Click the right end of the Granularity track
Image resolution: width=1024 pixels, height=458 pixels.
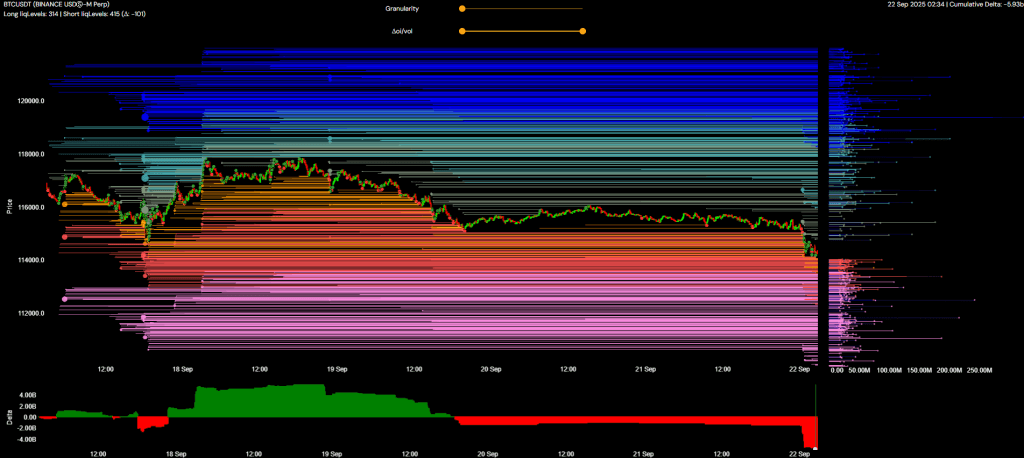(x=581, y=8)
